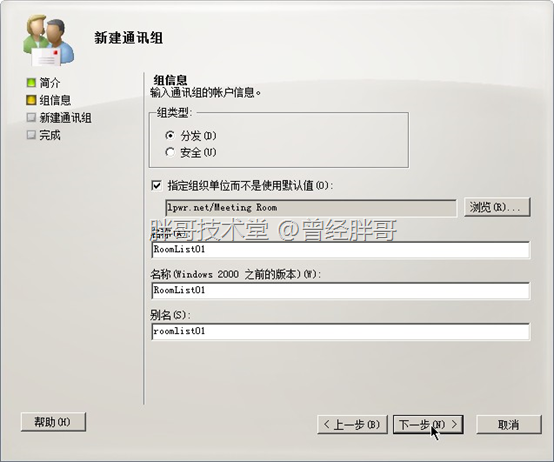Cancel the wizard with 取消

[508, 424]
